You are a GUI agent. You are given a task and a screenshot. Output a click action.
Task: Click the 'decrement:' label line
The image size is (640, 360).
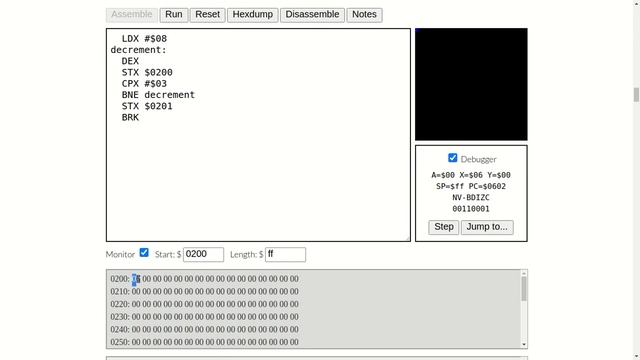click(138, 50)
